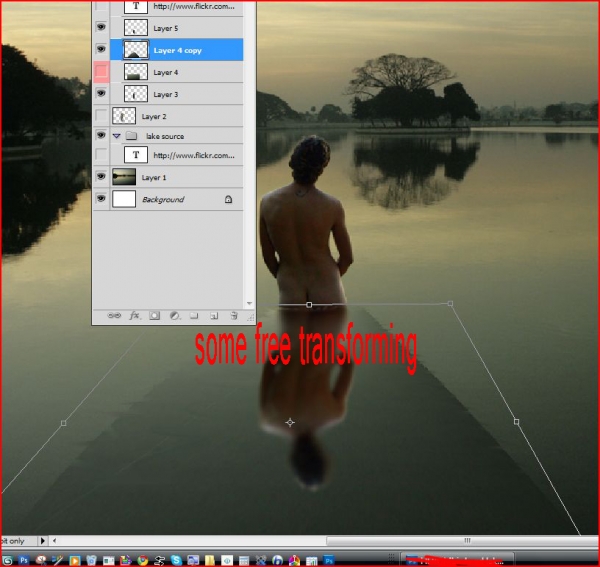Open Photoshop from the taskbar quick launch

pyautogui.click(x=24, y=560)
